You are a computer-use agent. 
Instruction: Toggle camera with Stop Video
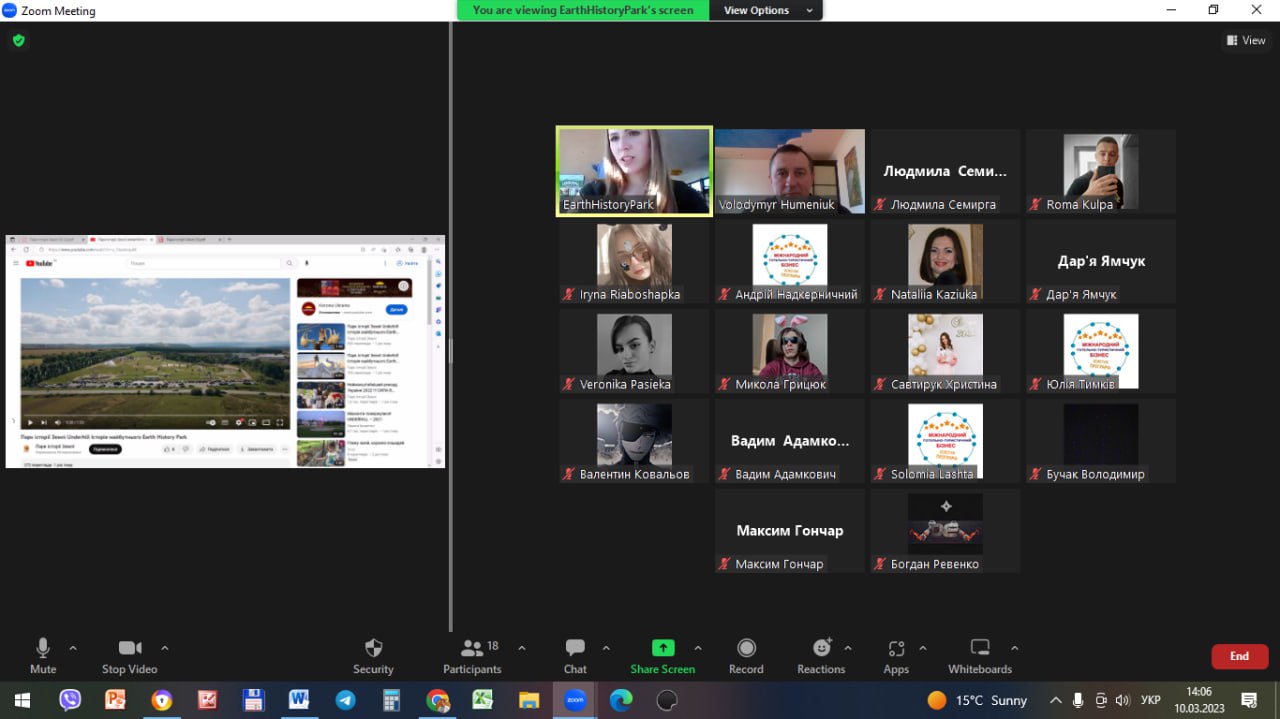[130, 656]
